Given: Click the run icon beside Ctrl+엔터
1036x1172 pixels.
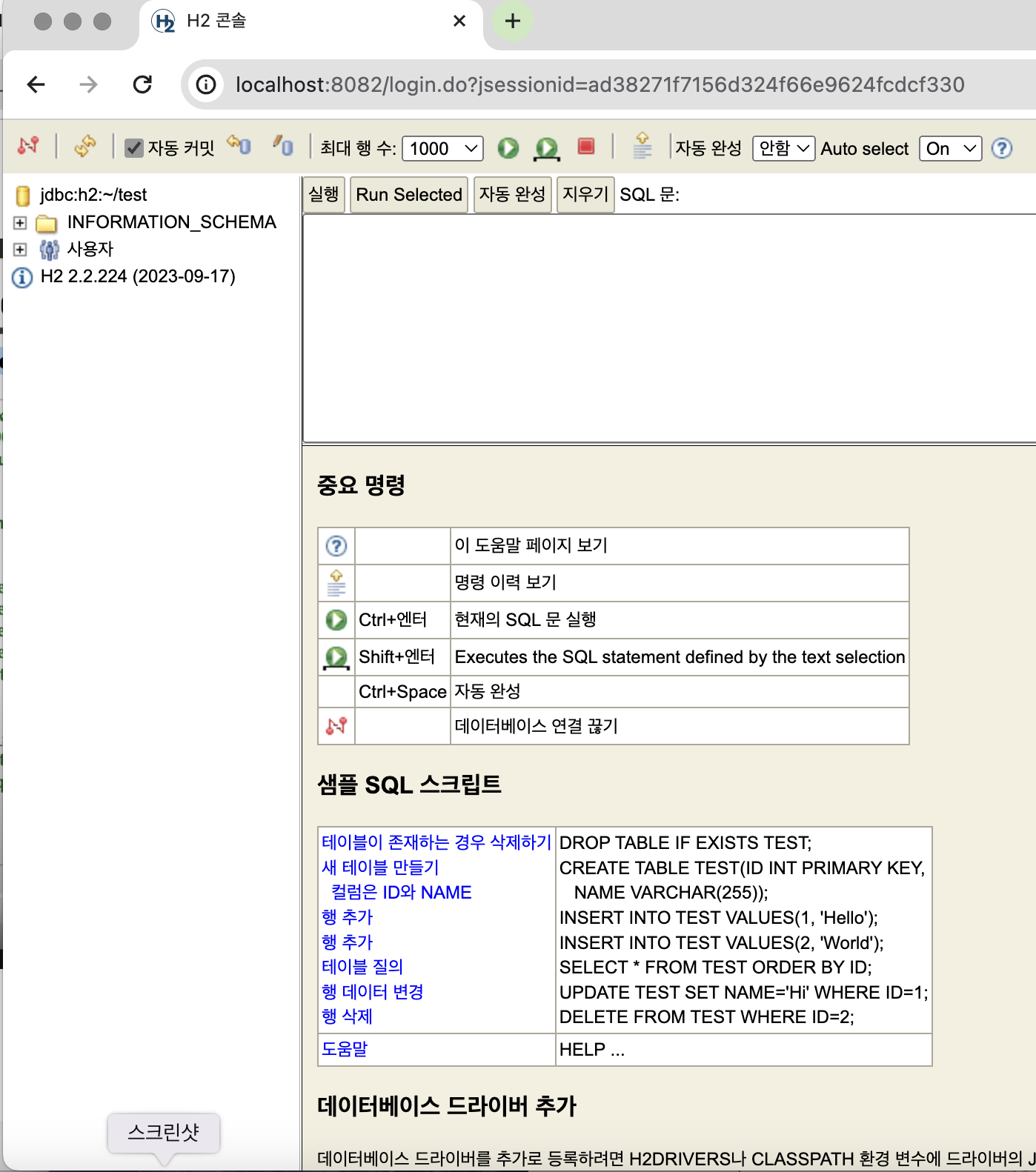Looking at the screenshot, I should [336, 620].
